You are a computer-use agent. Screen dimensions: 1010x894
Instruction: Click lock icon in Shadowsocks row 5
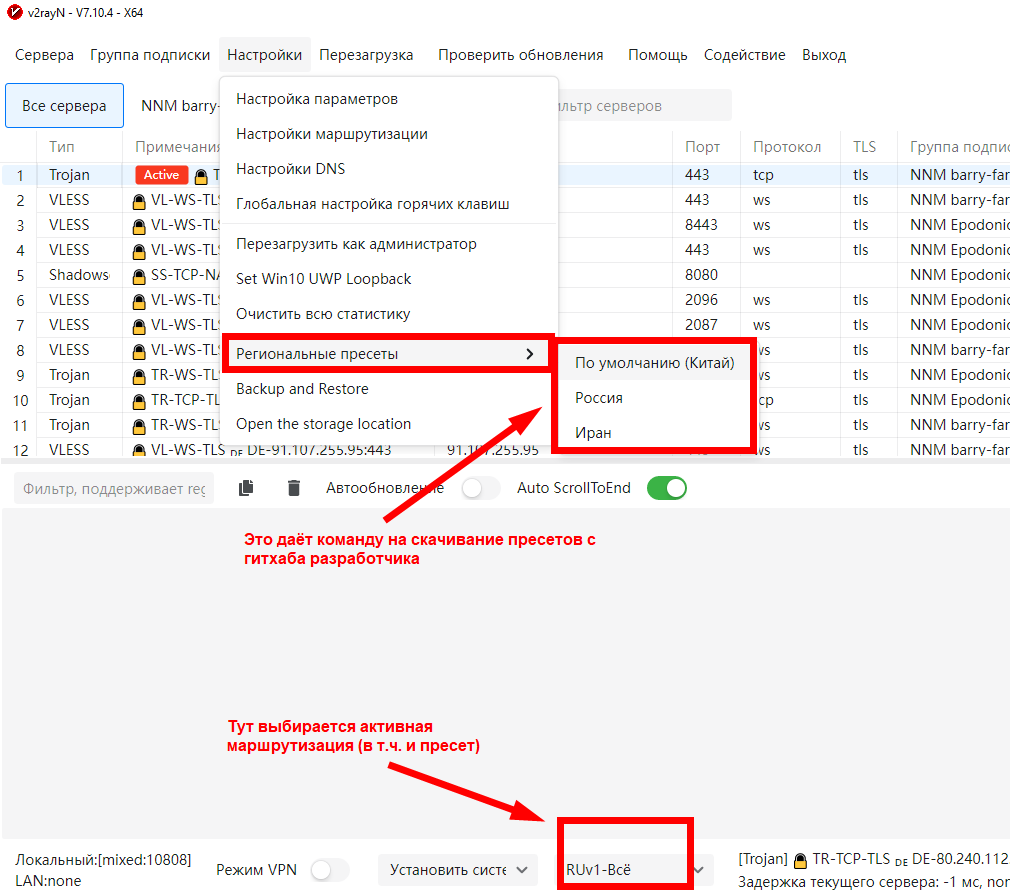tap(138, 276)
